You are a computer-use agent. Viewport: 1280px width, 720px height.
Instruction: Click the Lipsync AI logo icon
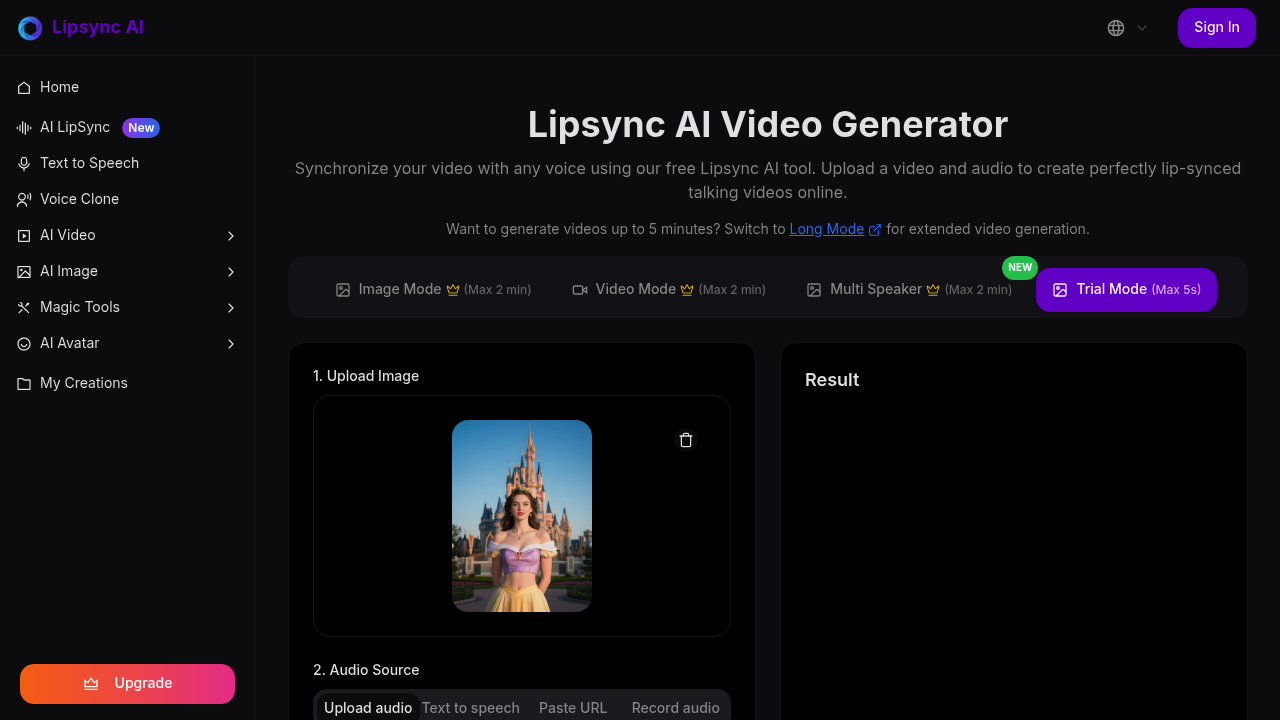29,27
